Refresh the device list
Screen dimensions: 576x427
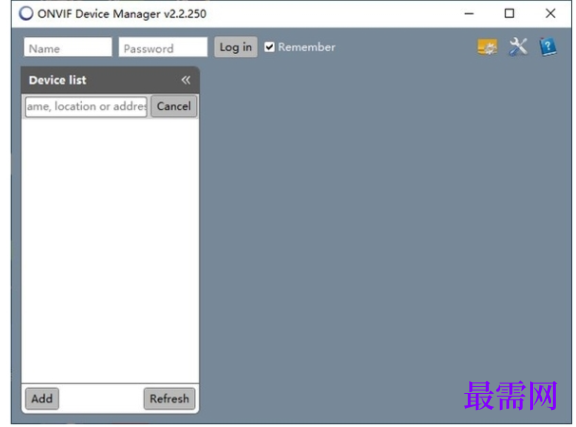pyautogui.click(x=169, y=399)
